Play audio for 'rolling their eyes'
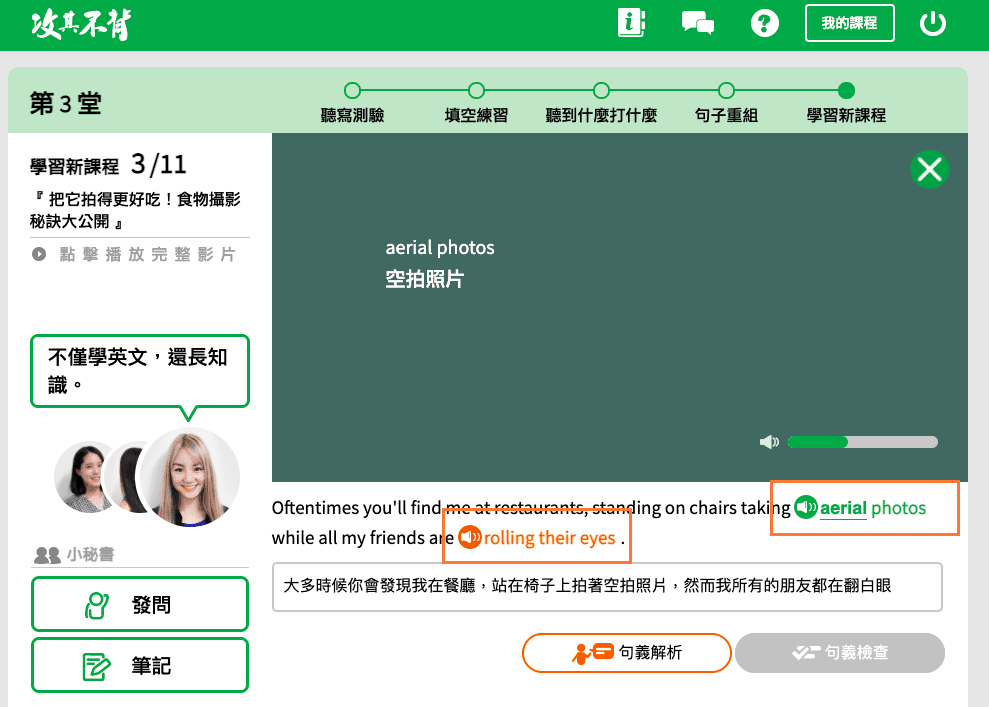 click(469, 538)
